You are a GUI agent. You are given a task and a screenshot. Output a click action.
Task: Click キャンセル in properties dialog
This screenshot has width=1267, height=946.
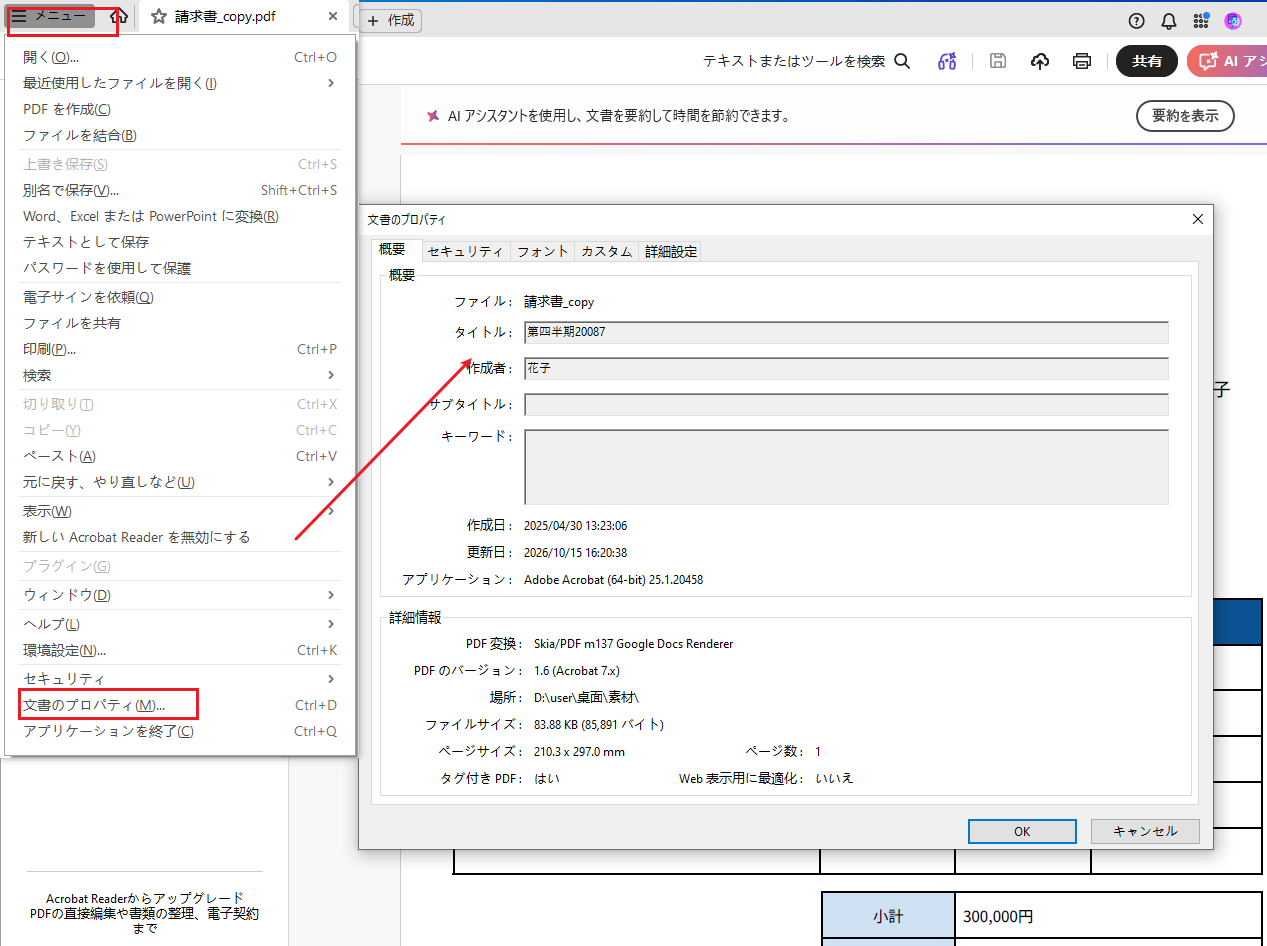pos(1145,831)
